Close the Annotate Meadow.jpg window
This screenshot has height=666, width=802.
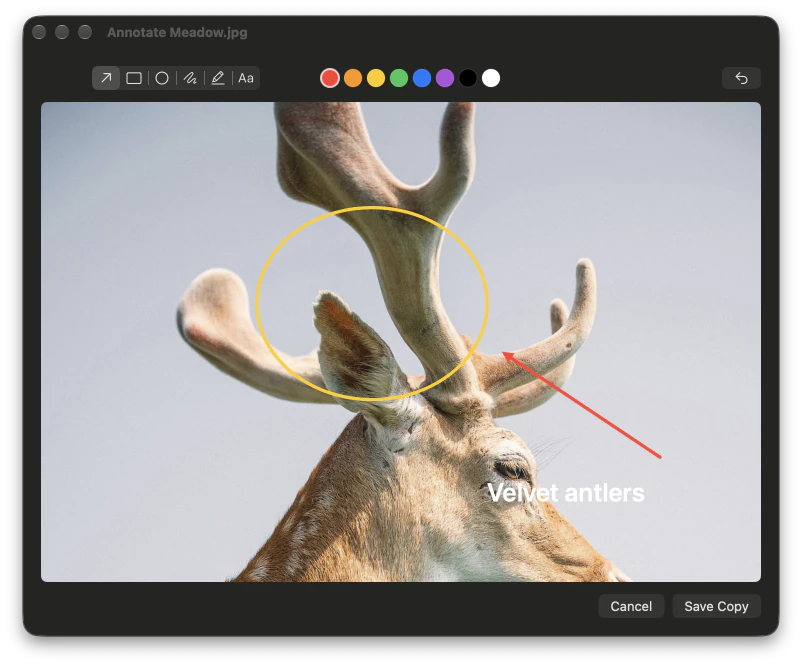39,32
